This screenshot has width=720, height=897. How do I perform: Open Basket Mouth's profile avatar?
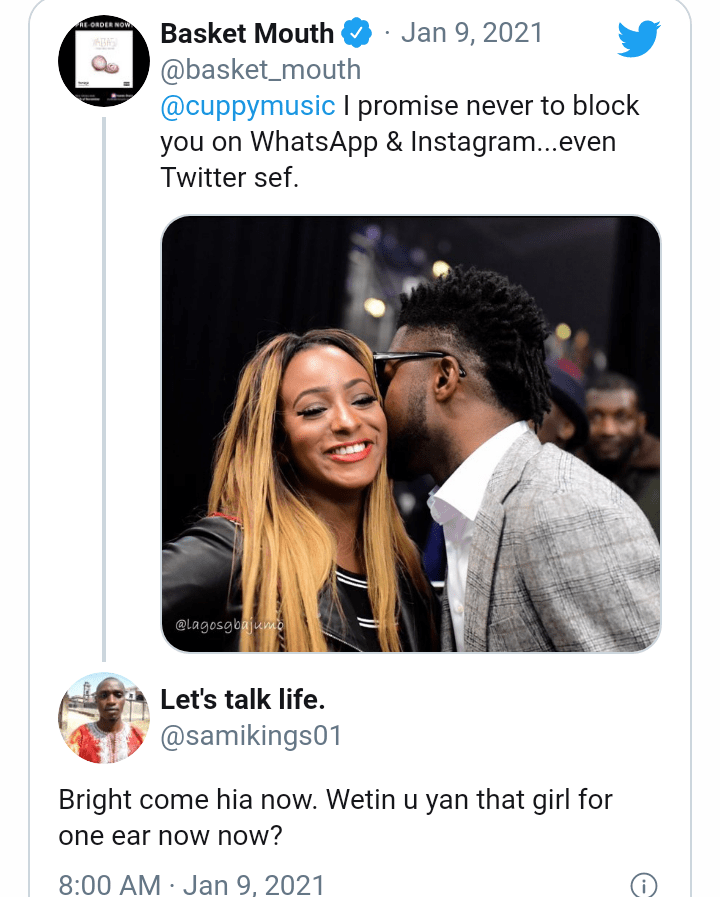pos(104,61)
